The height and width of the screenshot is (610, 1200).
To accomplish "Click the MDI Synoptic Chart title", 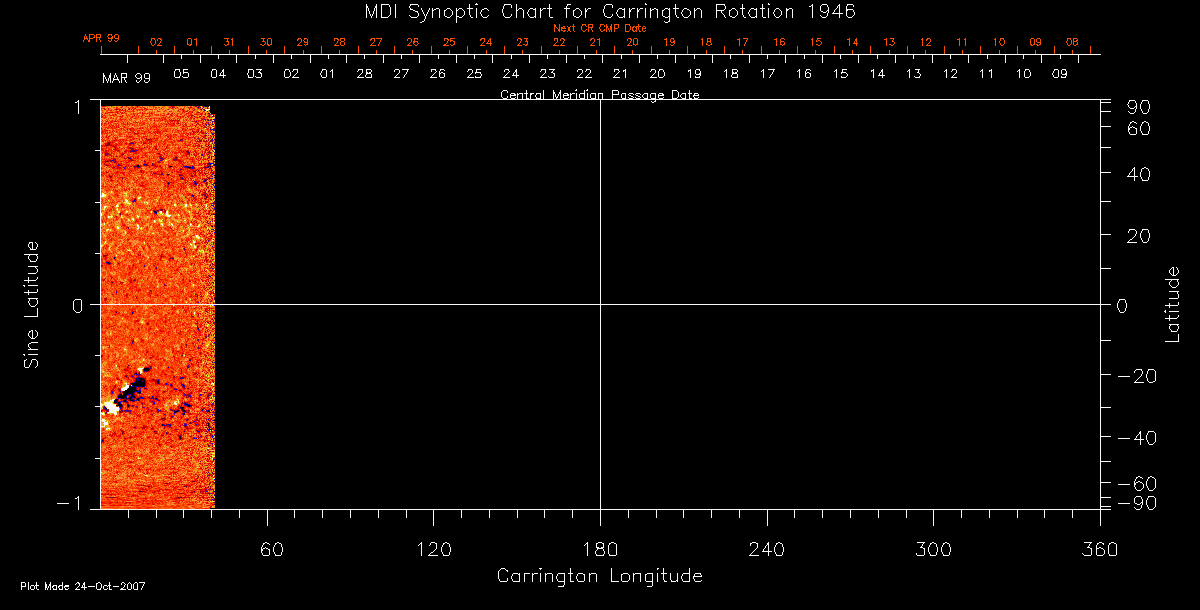I will pos(599,12).
